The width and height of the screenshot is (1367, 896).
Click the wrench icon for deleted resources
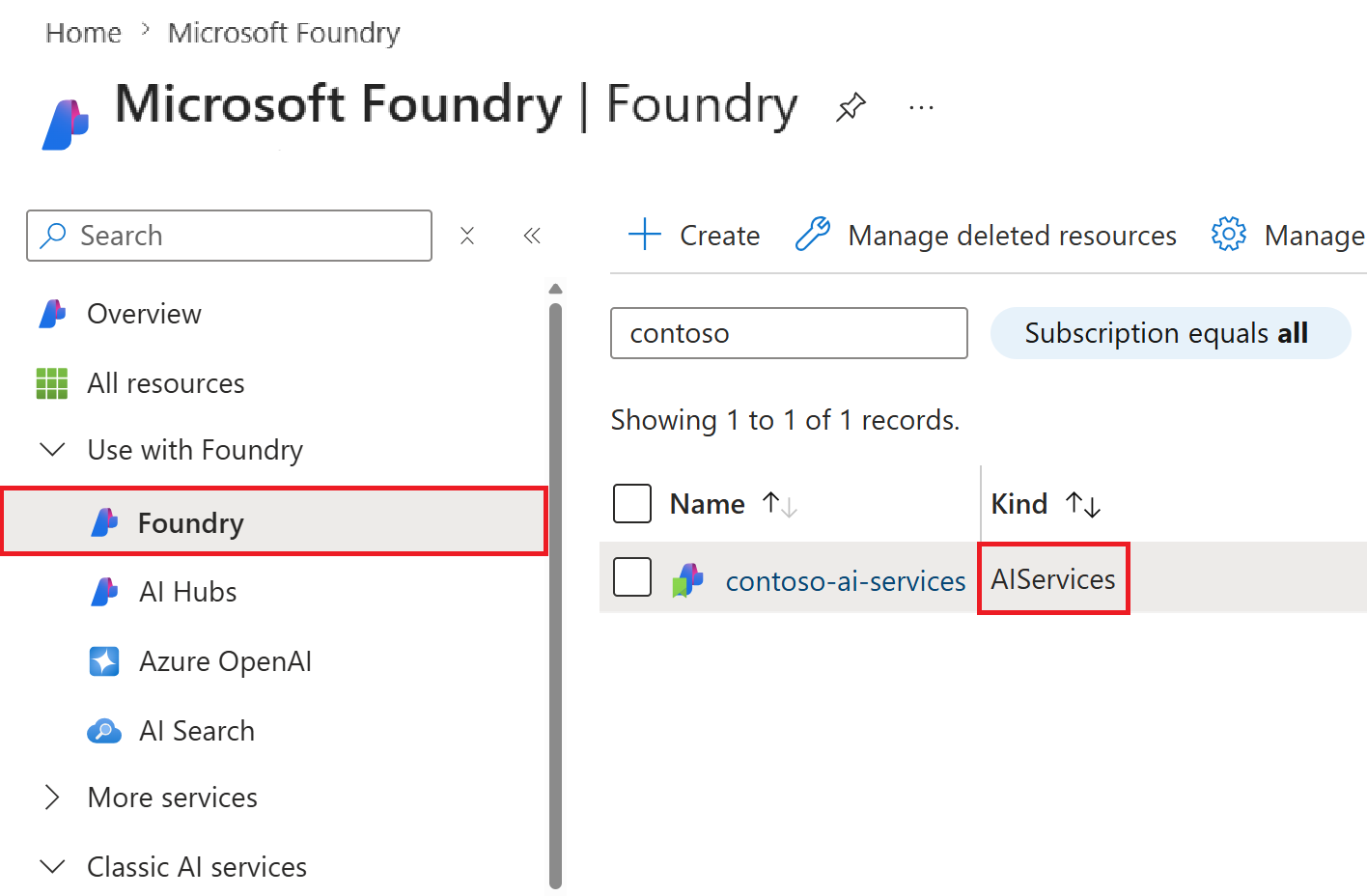point(812,235)
